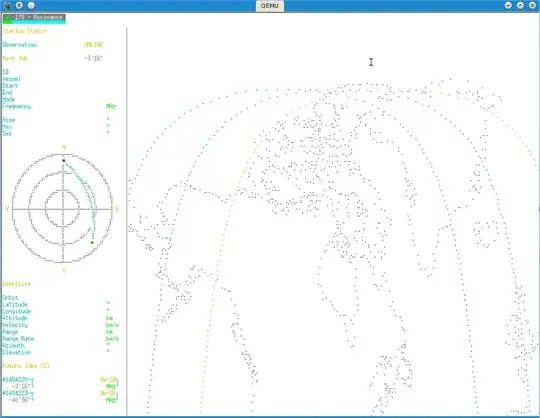Image resolution: width=540 pixels, height=418 pixels.
Task: Click the MHz unit beside Frequency
Action: click(x=111, y=106)
